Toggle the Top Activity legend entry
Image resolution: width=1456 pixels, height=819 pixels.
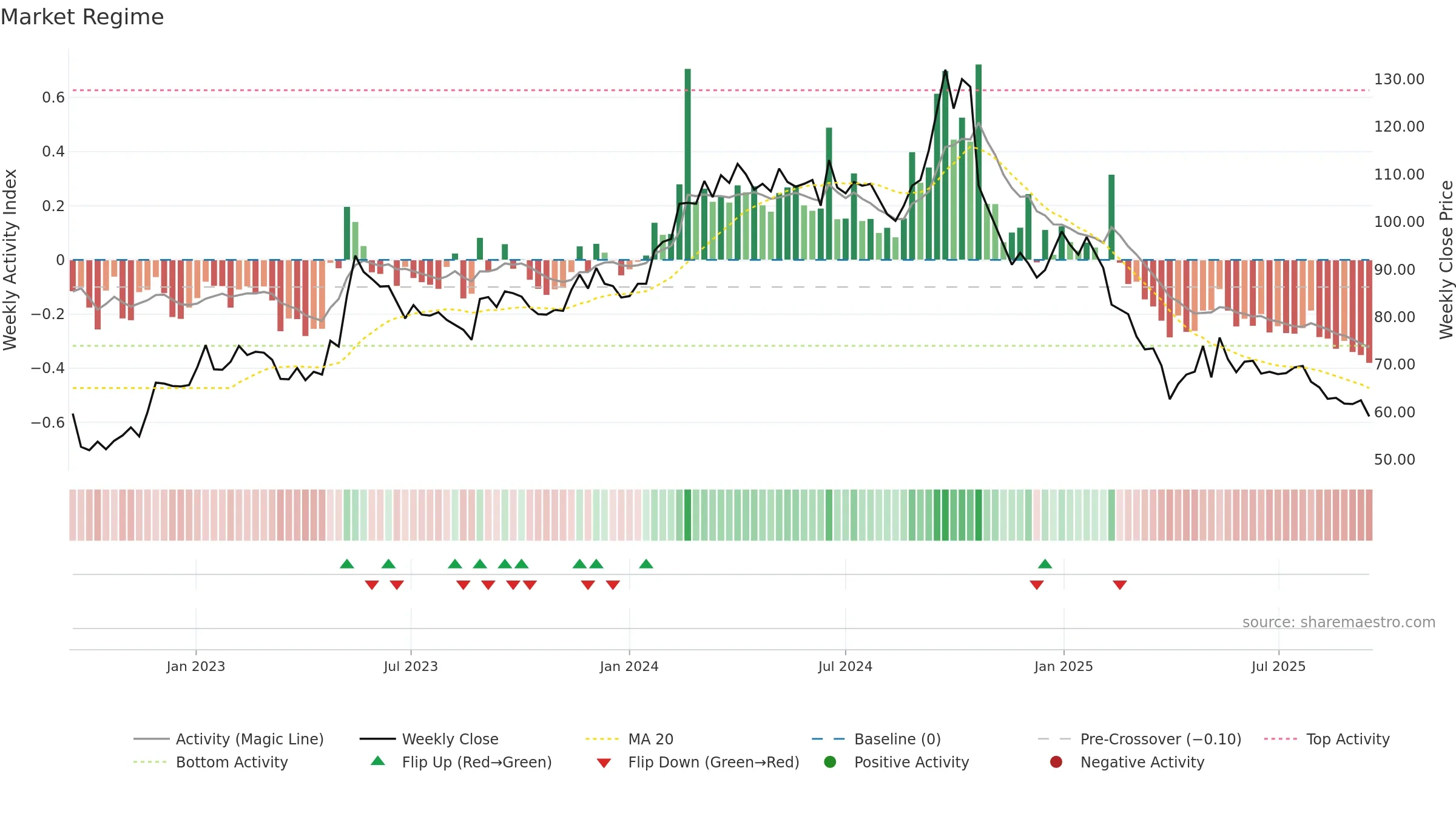click(1327, 739)
